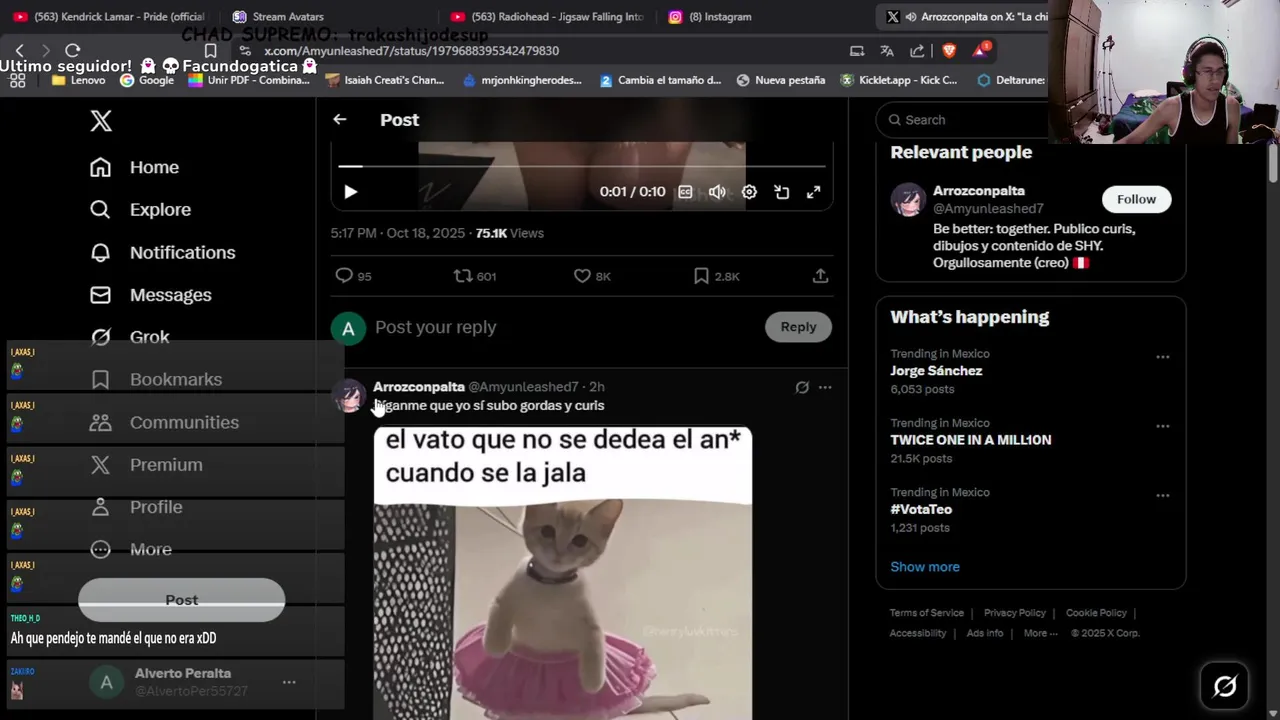Click the Explore magnifier icon
The height and width of the screenshot is (720, 1280).
pyautogui.click(x=100, y=209)
